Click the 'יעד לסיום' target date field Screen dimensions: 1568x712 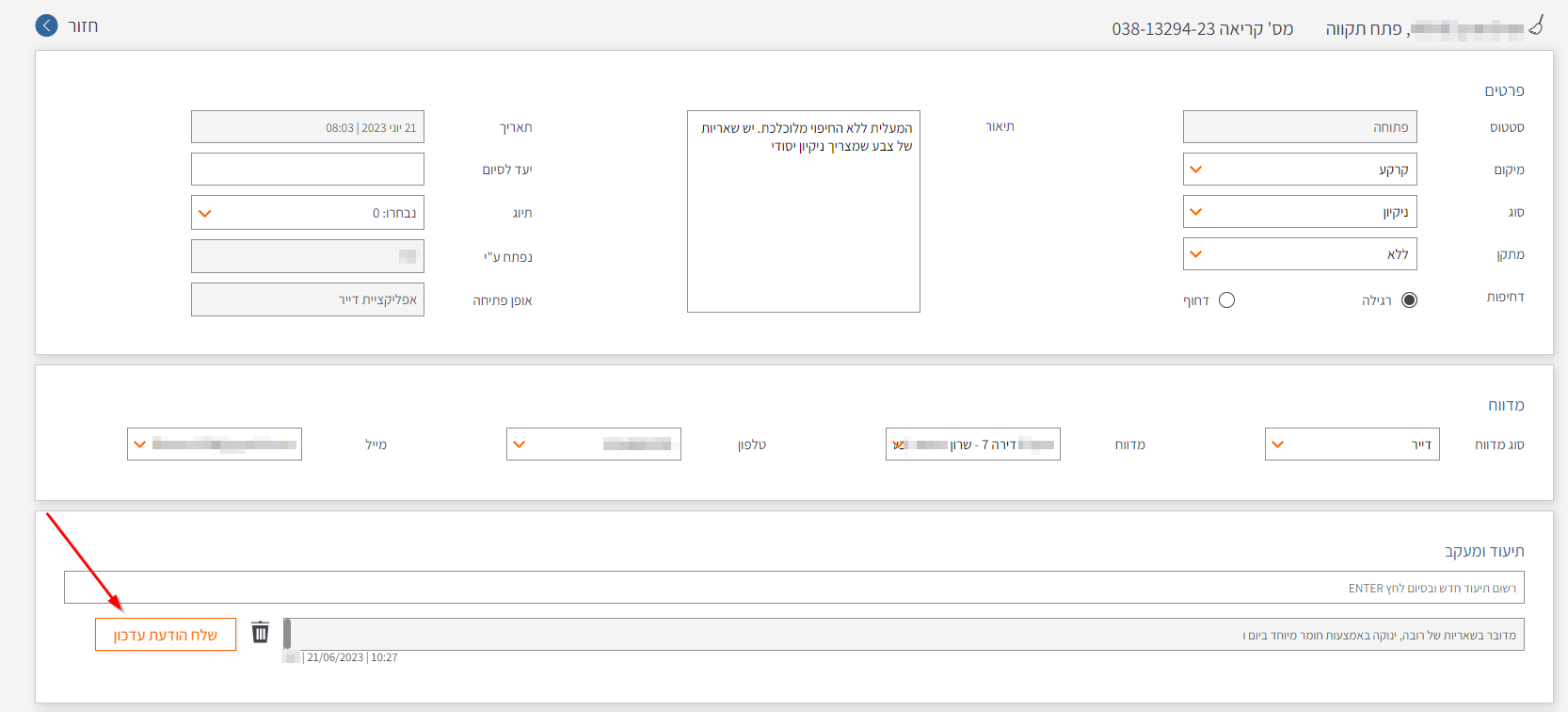(x=307, y=170)
